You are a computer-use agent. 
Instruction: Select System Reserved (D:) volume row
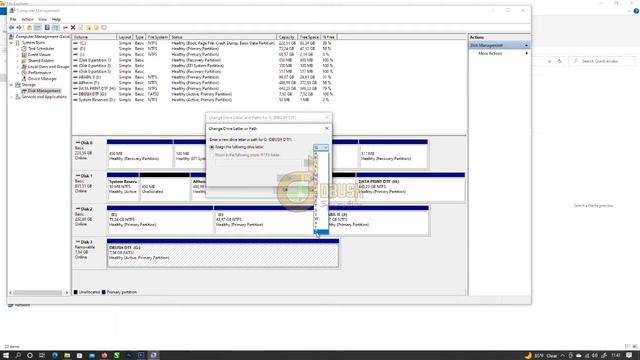coord(204,100)
